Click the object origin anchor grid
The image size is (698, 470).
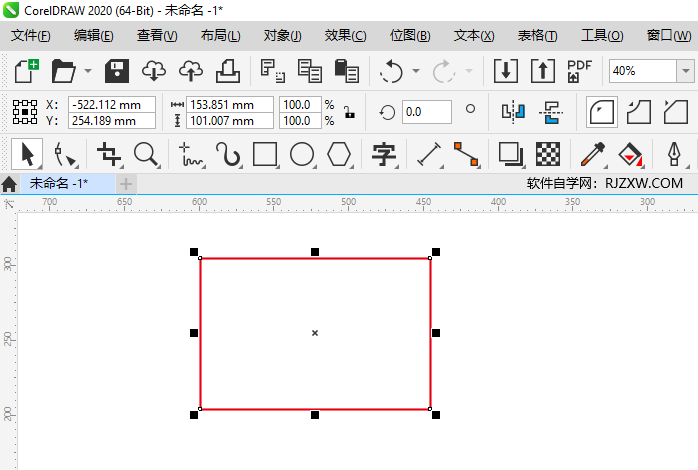click(25, 112)
